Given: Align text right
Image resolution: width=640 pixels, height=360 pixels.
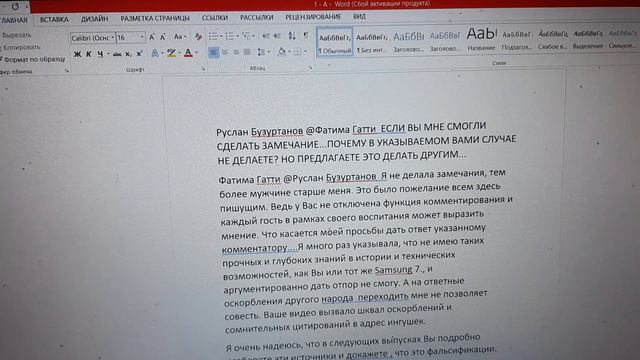Looking at the screenshot, I should point(236,52).
